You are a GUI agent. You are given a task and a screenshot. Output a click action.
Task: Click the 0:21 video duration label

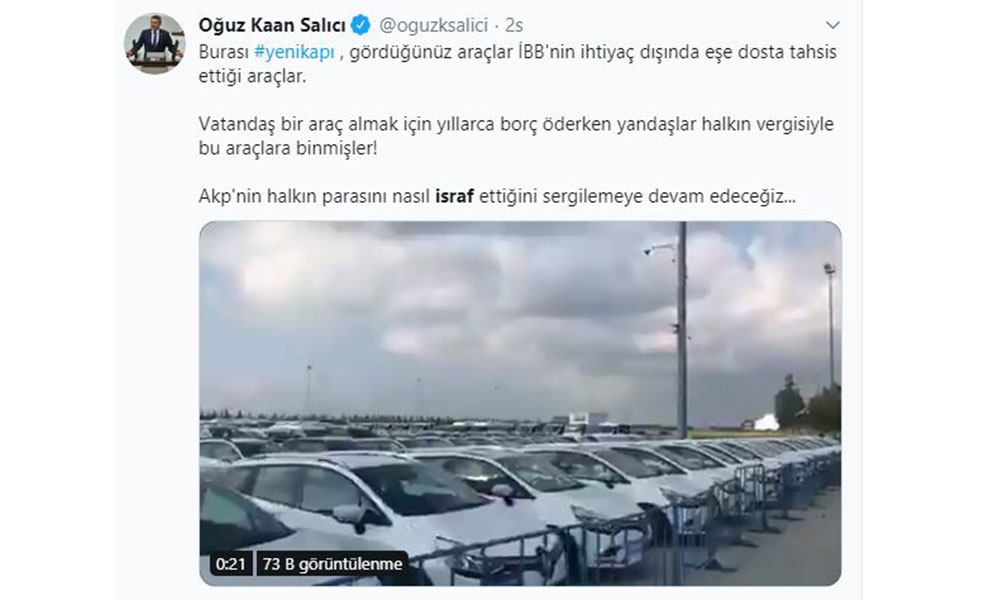coord(230,564)
